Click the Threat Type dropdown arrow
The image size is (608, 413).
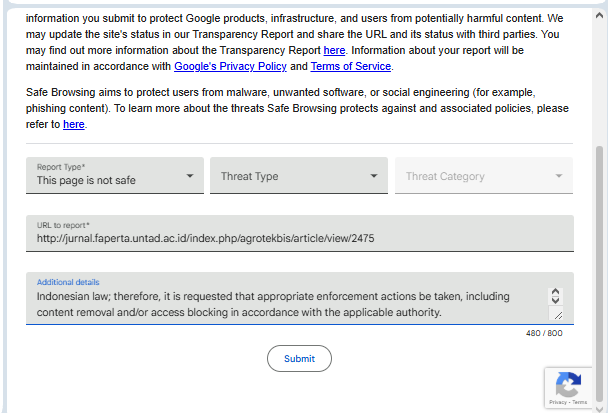pyautogui.click(x=374, y=177)
